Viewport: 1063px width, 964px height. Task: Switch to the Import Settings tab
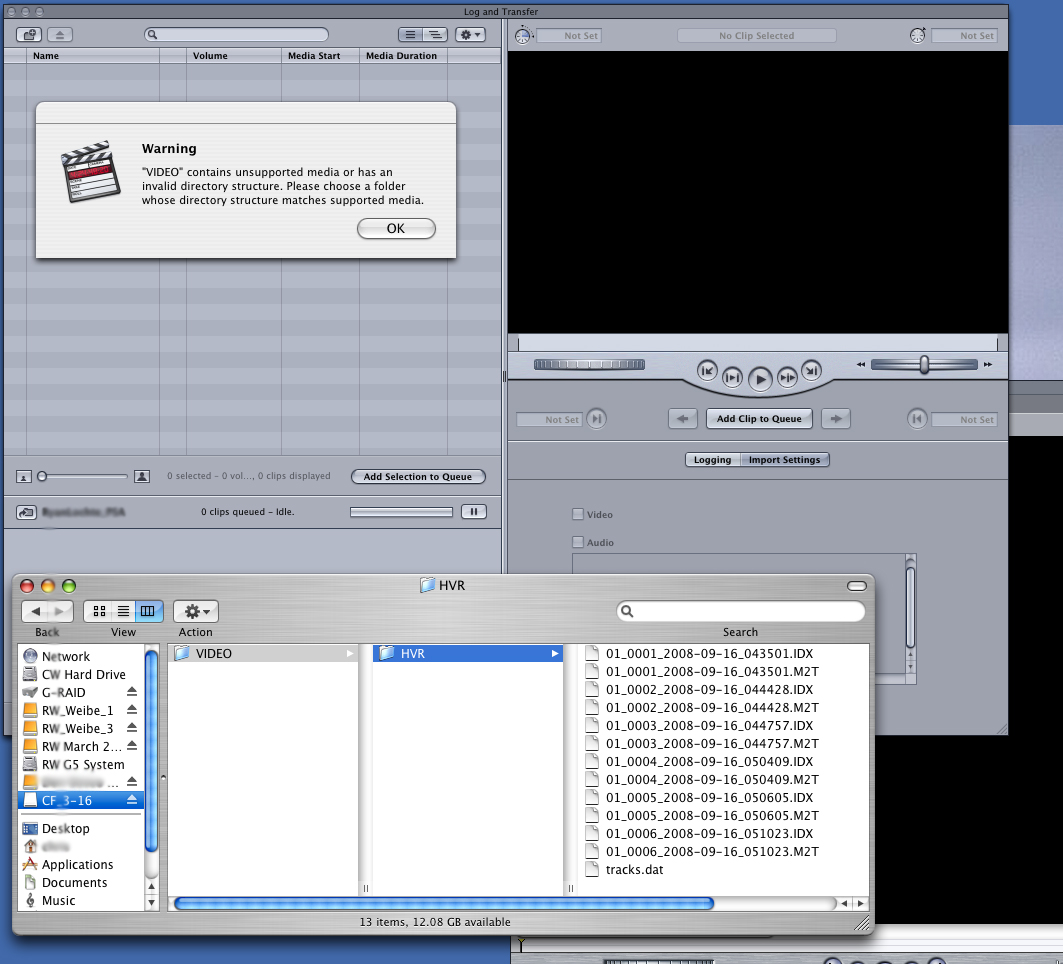coord(785,460)
